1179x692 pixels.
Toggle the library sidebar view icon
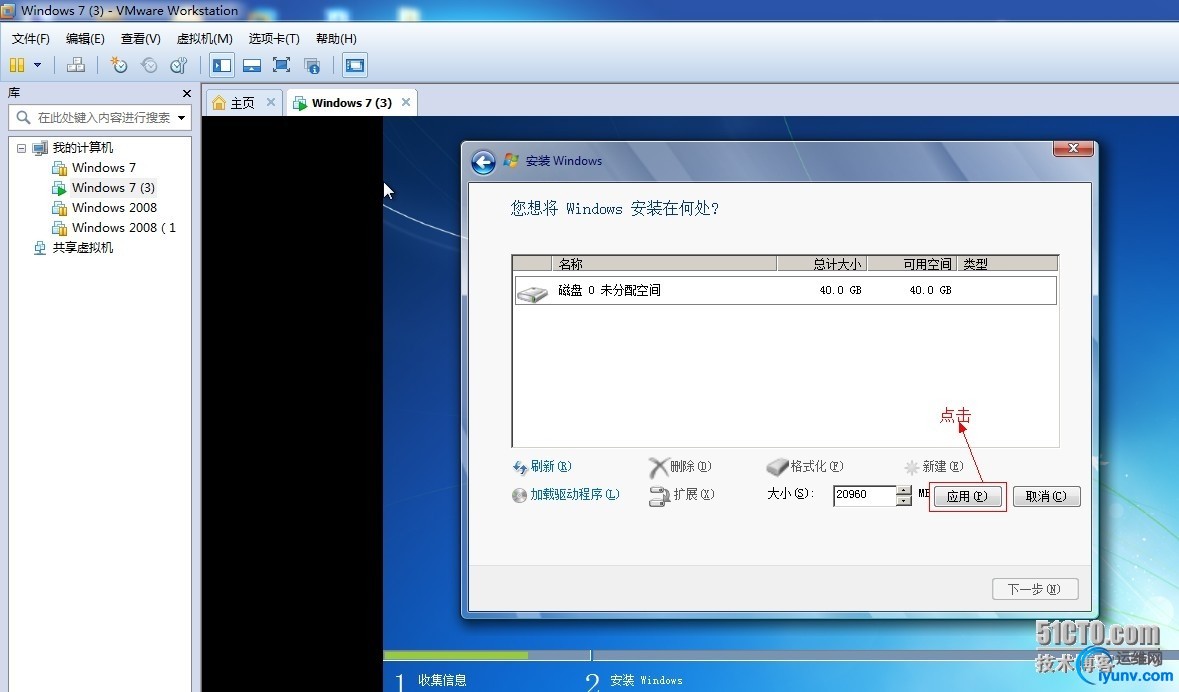click(x=222, y=65)
